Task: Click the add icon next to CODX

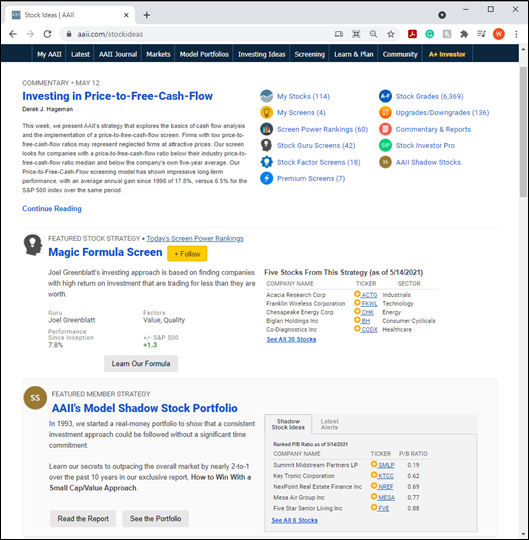Action: [357, 329]
